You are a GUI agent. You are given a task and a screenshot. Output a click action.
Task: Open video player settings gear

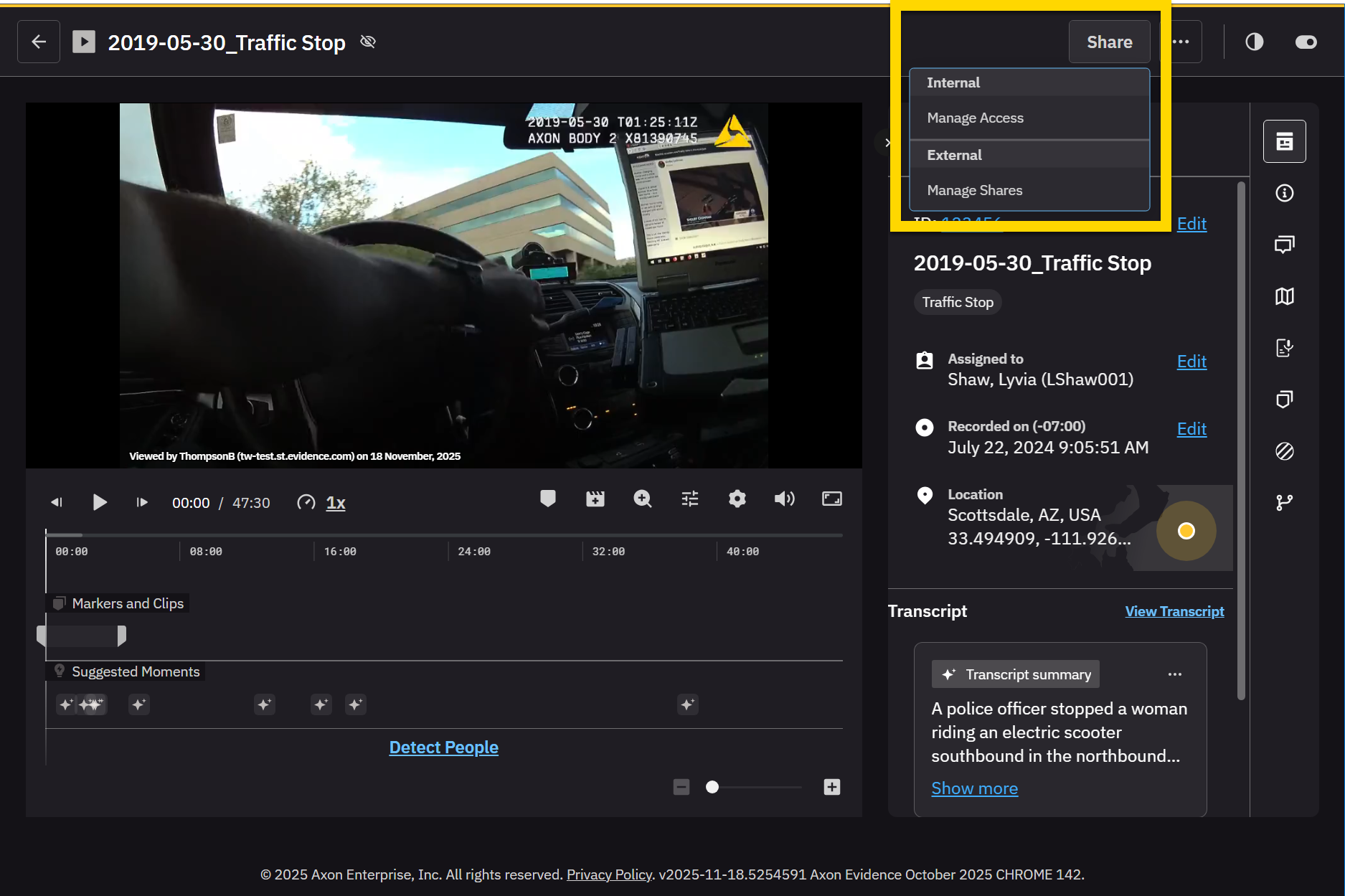coord(737,499)
